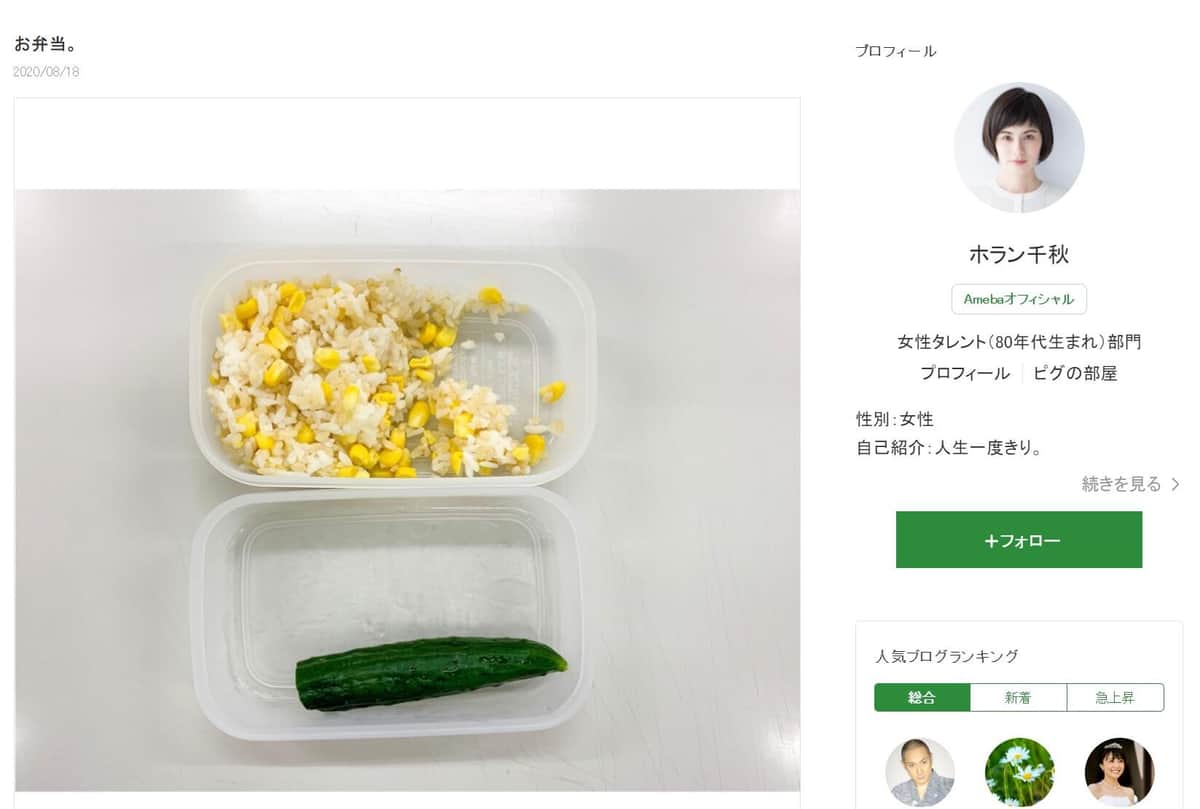Click the Amebaオフィシャル badge

point(1018,299)
